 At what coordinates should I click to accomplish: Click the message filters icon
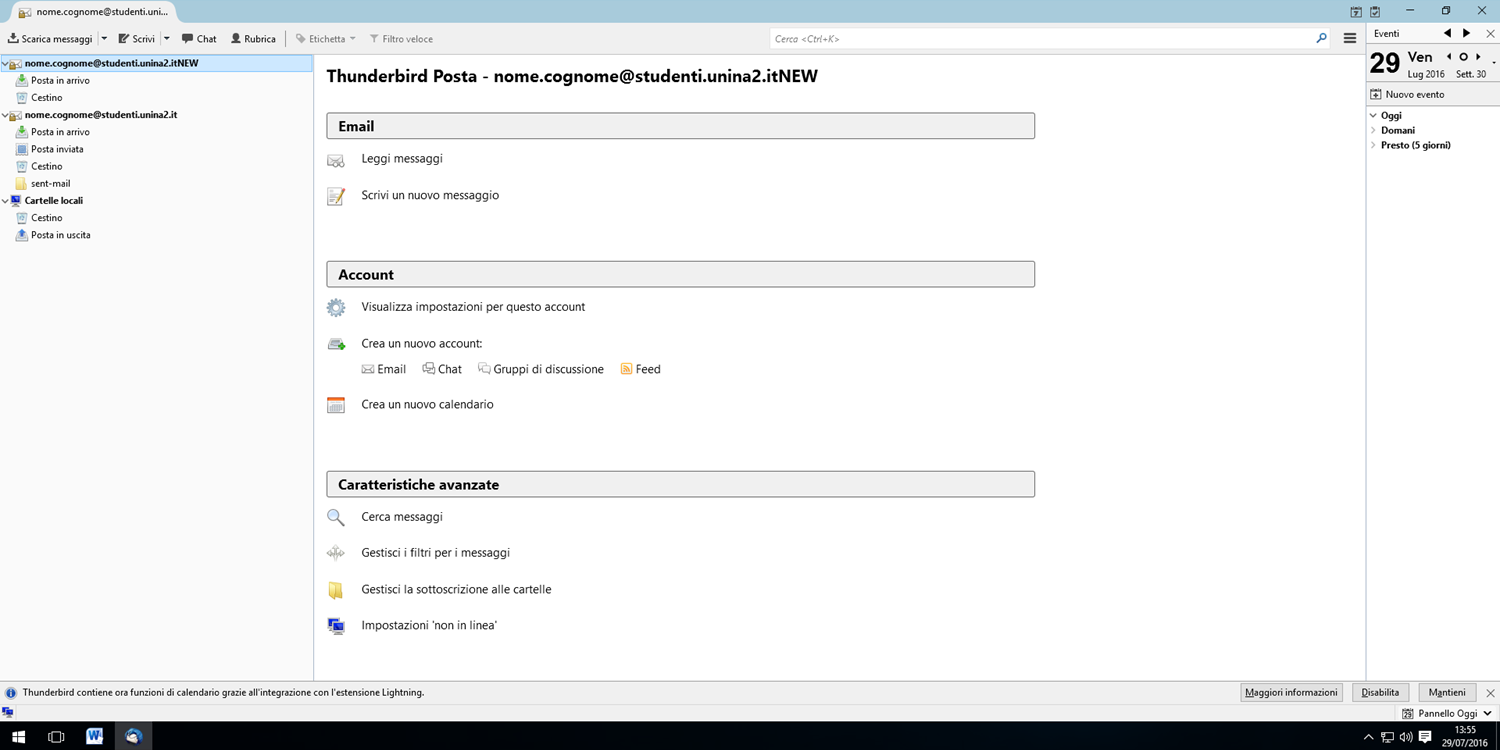tap(336, 553)
